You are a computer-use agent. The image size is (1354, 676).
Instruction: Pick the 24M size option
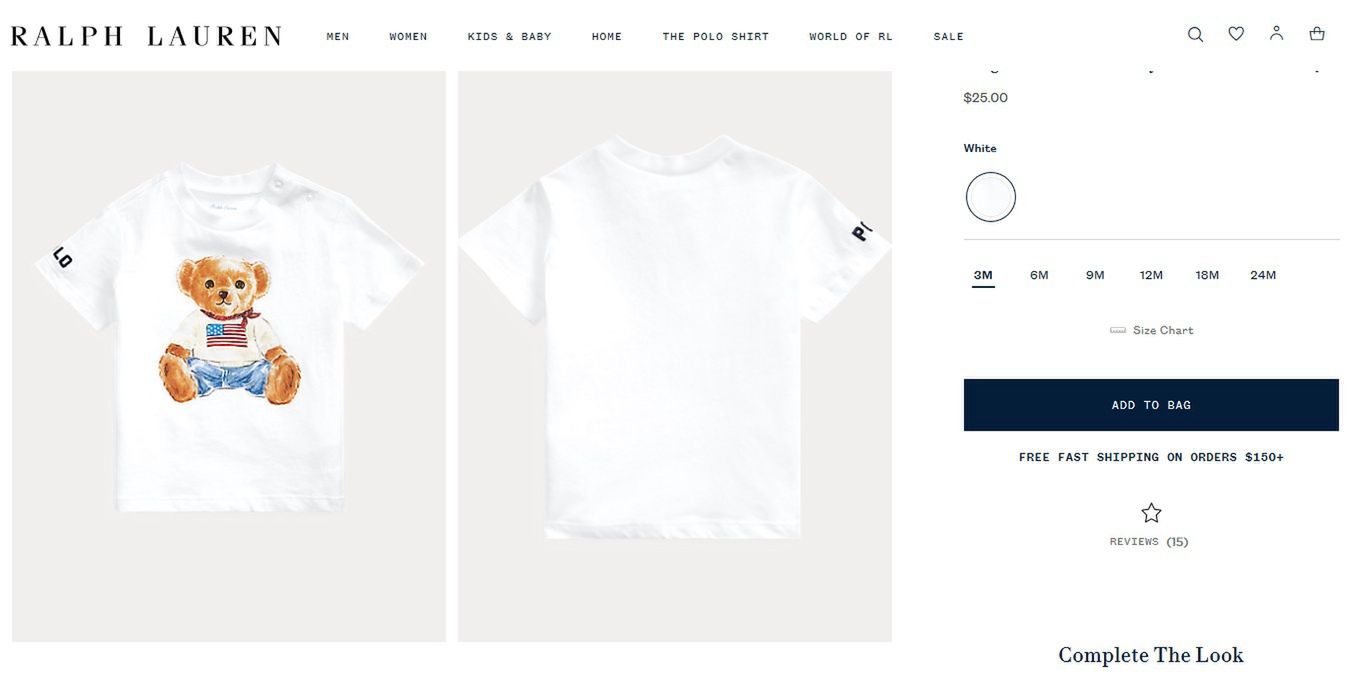click(x=1263, y=275)
